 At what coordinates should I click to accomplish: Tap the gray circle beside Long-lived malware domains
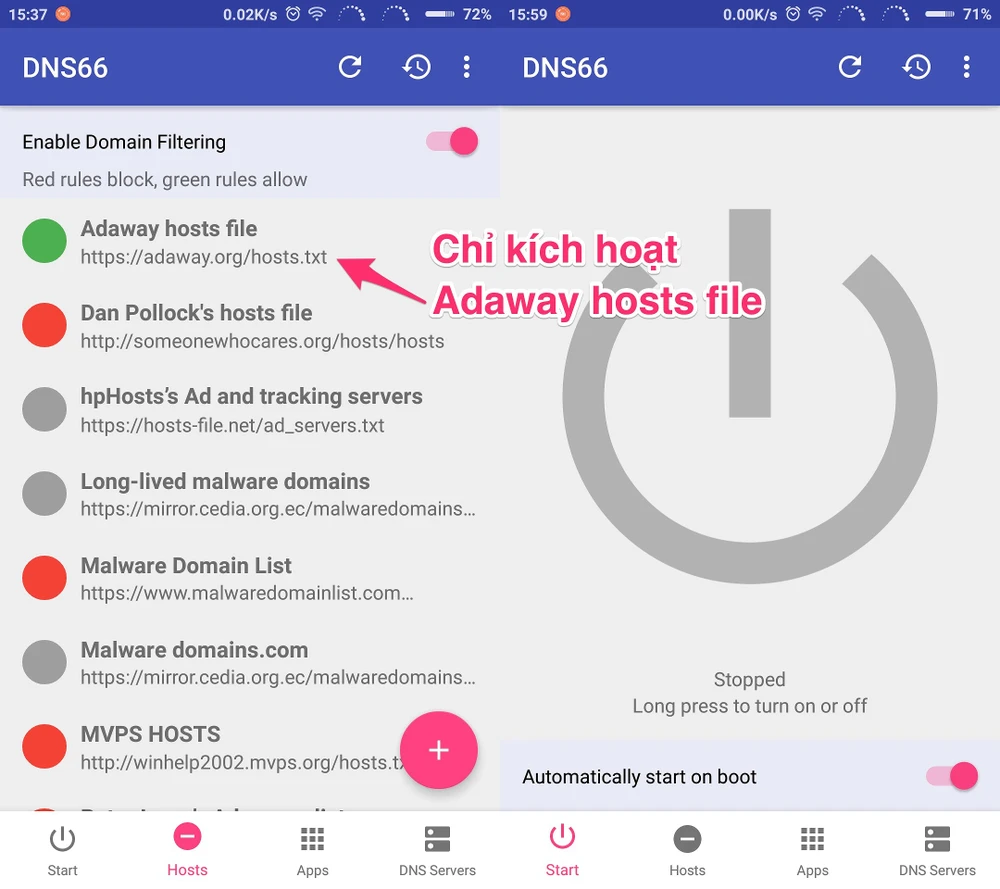tap(44, 494)
